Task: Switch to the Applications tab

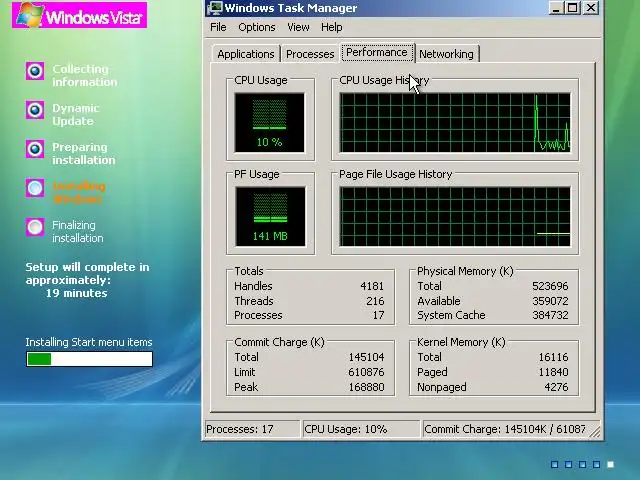Action: 246,54
